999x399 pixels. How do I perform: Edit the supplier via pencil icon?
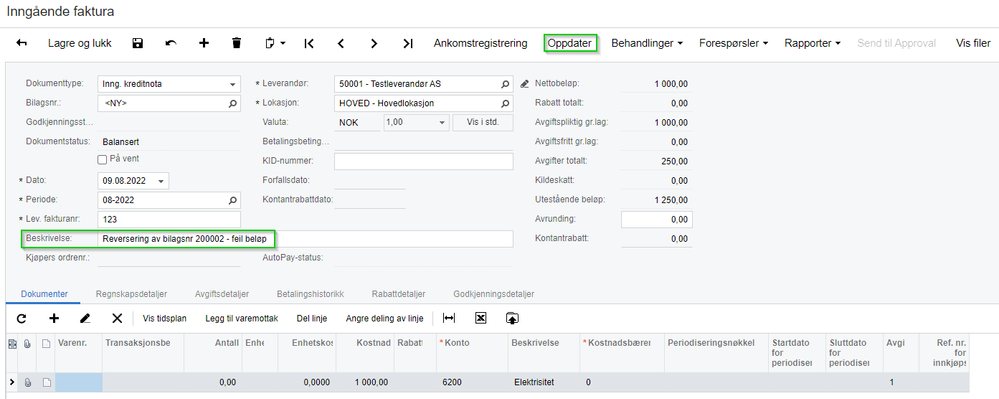pos(524,83)
